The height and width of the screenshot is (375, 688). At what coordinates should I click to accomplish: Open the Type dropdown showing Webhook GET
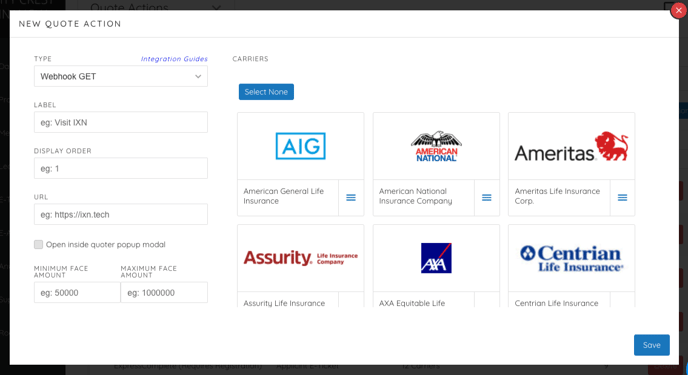pos(121,76)
